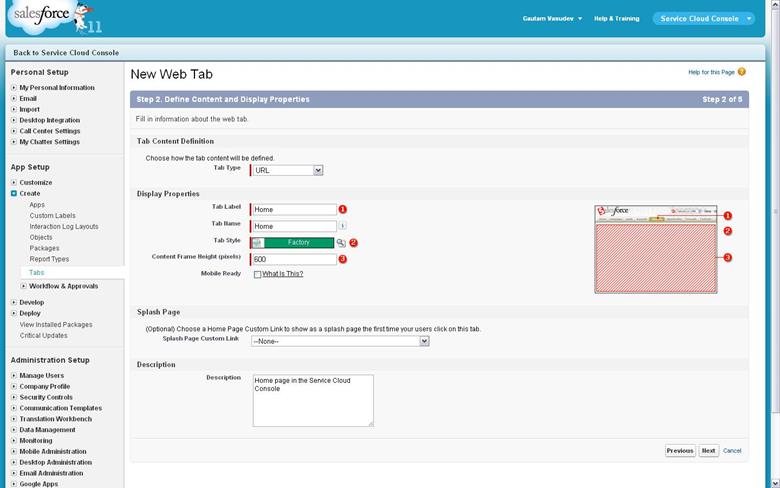Image resolution: width=780 pixels, height=488 pixels.
Task: Open the Tab Type dropdown
Action: coord(288,170)
